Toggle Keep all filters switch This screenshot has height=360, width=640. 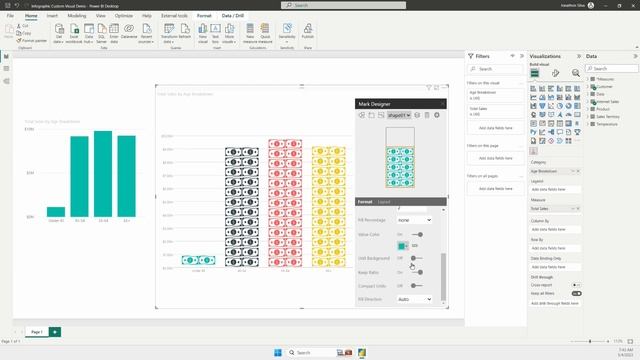[576, 293]
